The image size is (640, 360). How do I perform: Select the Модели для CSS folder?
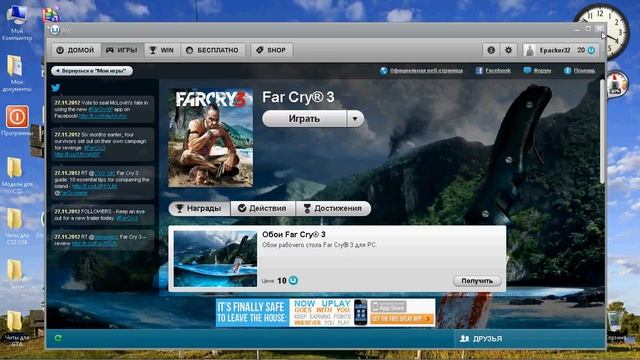click(x=16, y=175)
